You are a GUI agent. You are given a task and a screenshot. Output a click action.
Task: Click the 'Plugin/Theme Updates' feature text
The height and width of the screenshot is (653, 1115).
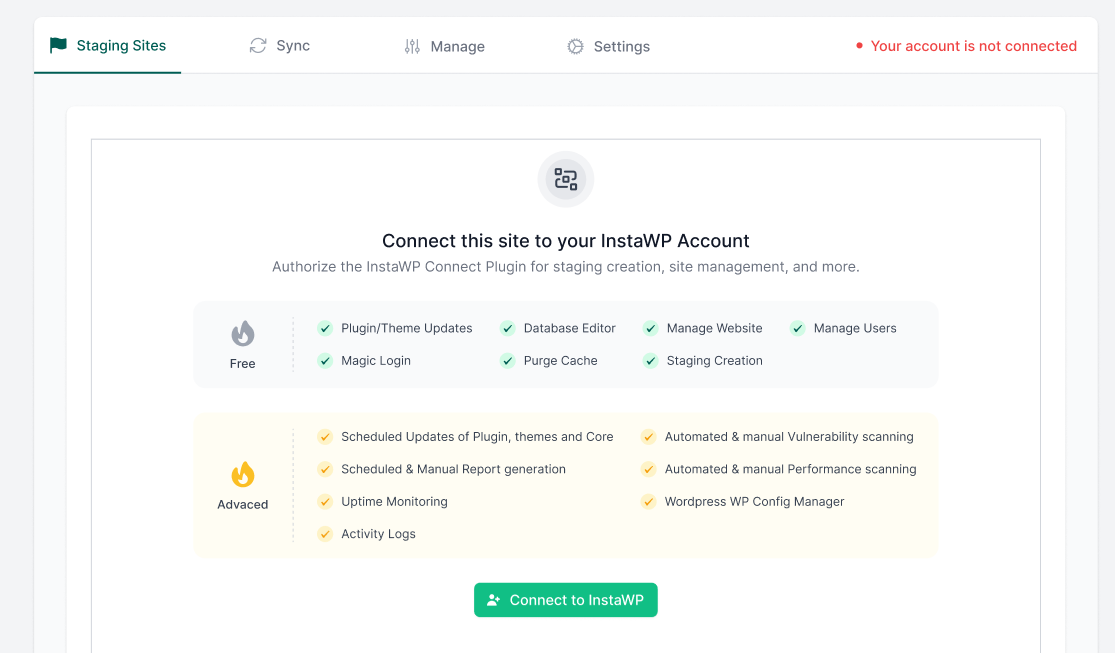tap(407, 328)
